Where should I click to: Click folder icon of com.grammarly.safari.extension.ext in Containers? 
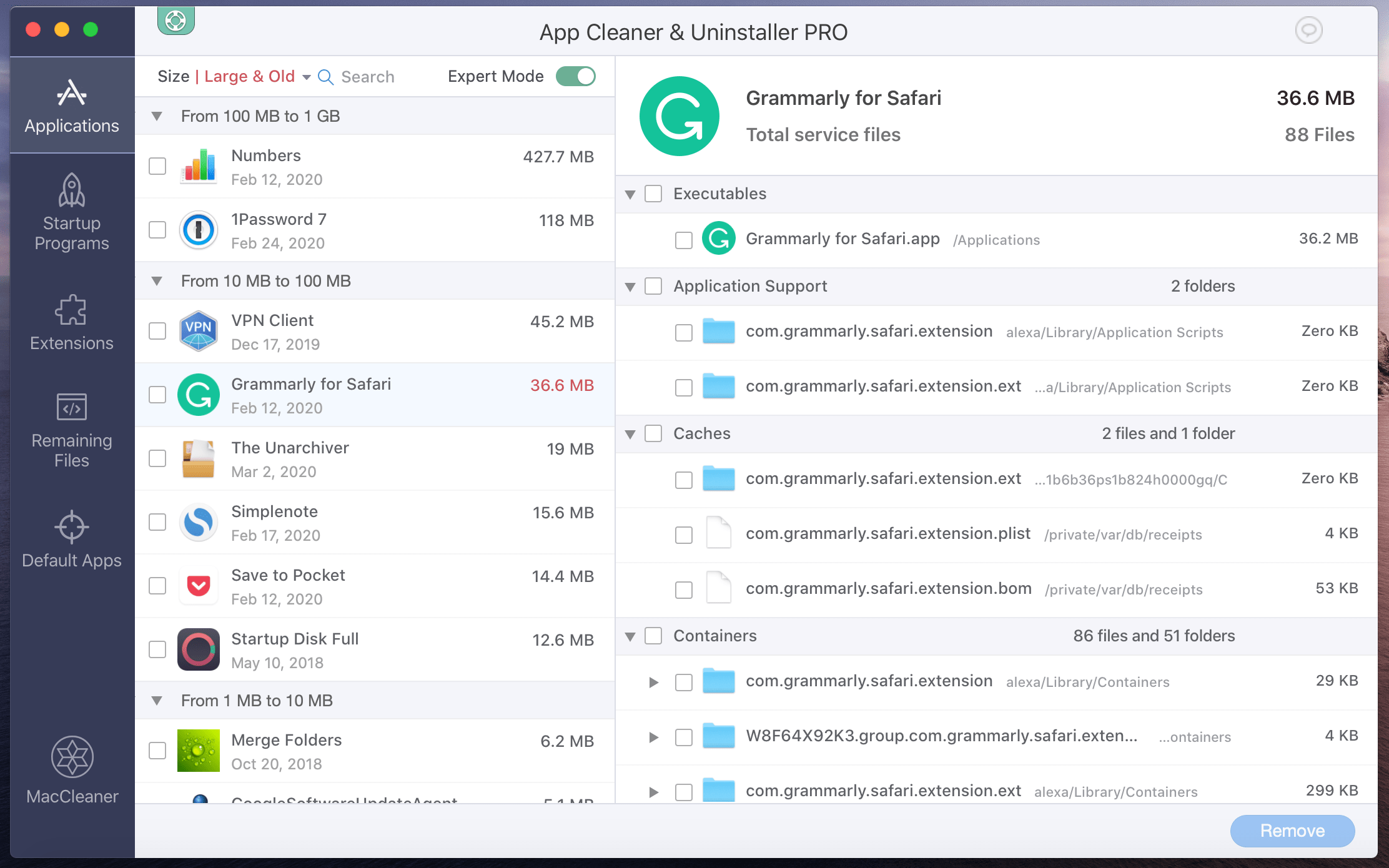[x=718, y=791]
